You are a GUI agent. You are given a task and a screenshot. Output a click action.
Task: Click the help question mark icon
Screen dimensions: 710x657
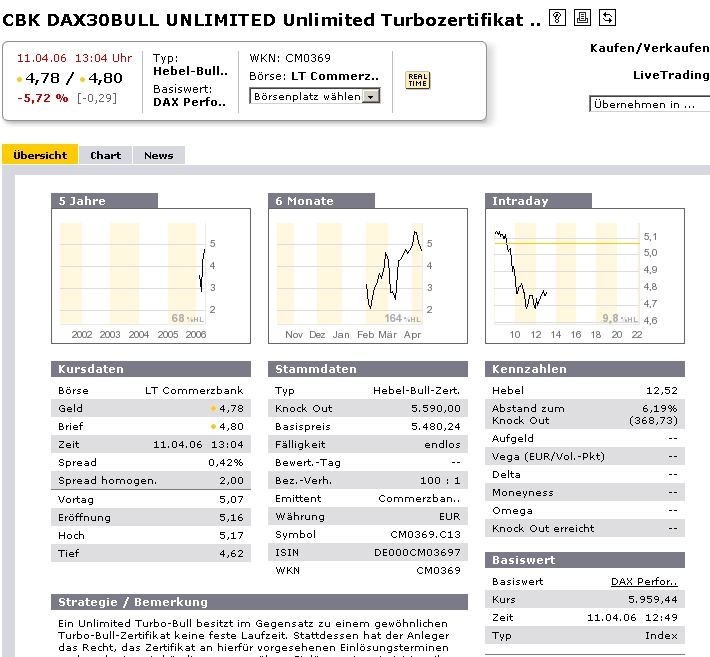click(x=557, y=18)
